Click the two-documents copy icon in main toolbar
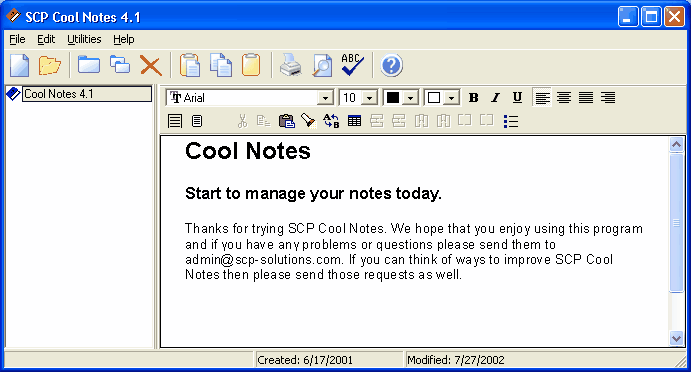The image size is (691, 372). pyautogui.click(x=221, y=65)
